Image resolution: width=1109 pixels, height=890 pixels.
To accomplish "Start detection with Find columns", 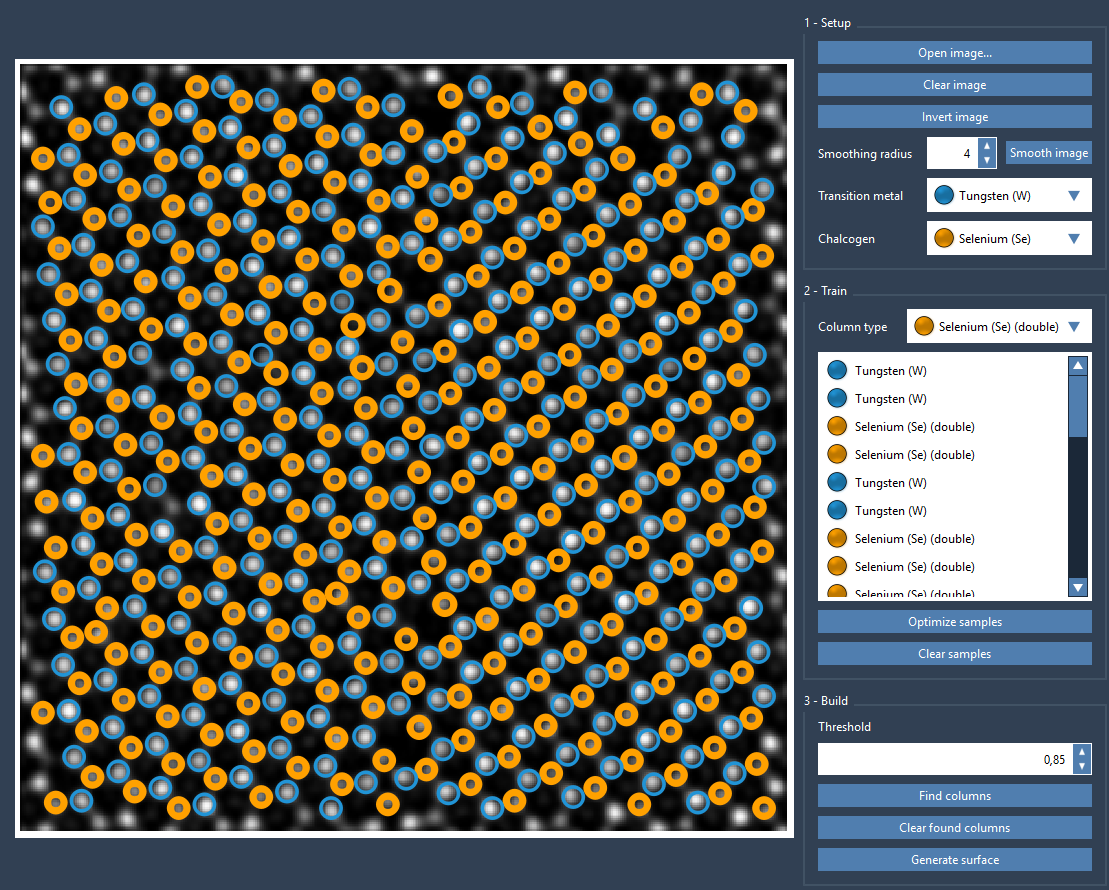I will (954, 796).
